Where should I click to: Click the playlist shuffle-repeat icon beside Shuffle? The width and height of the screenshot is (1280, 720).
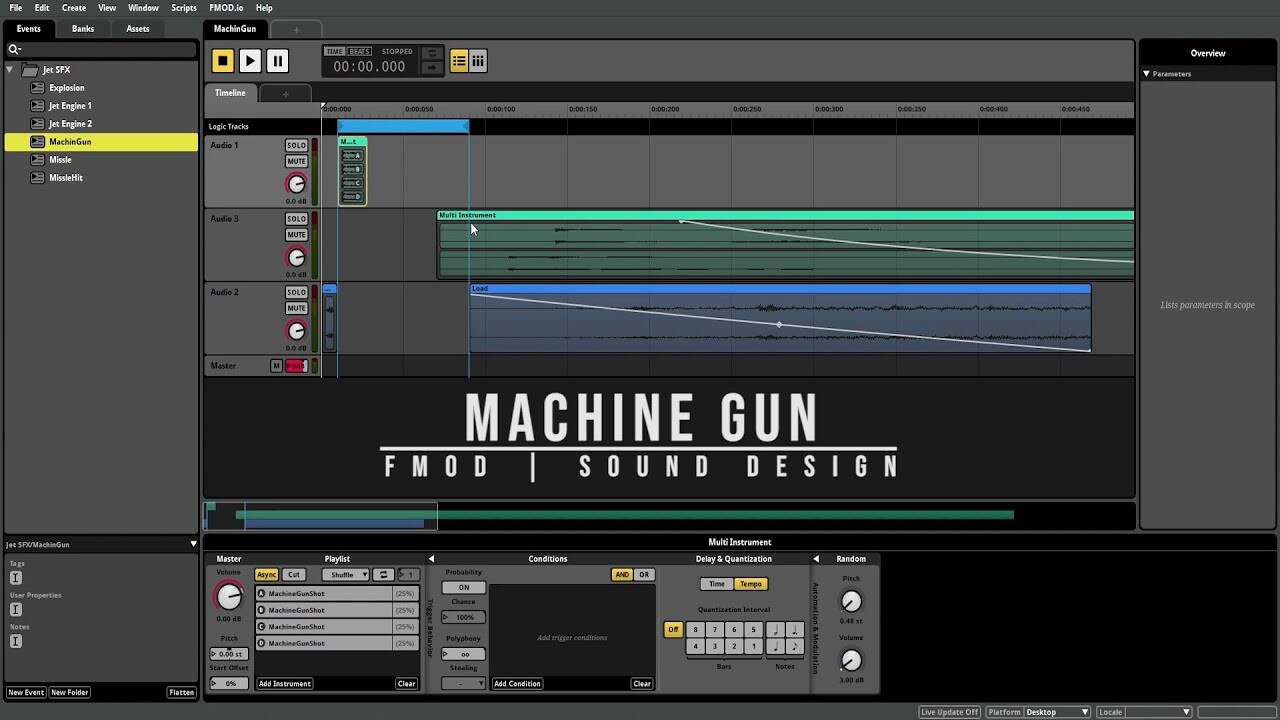click(x=384, y=574)
